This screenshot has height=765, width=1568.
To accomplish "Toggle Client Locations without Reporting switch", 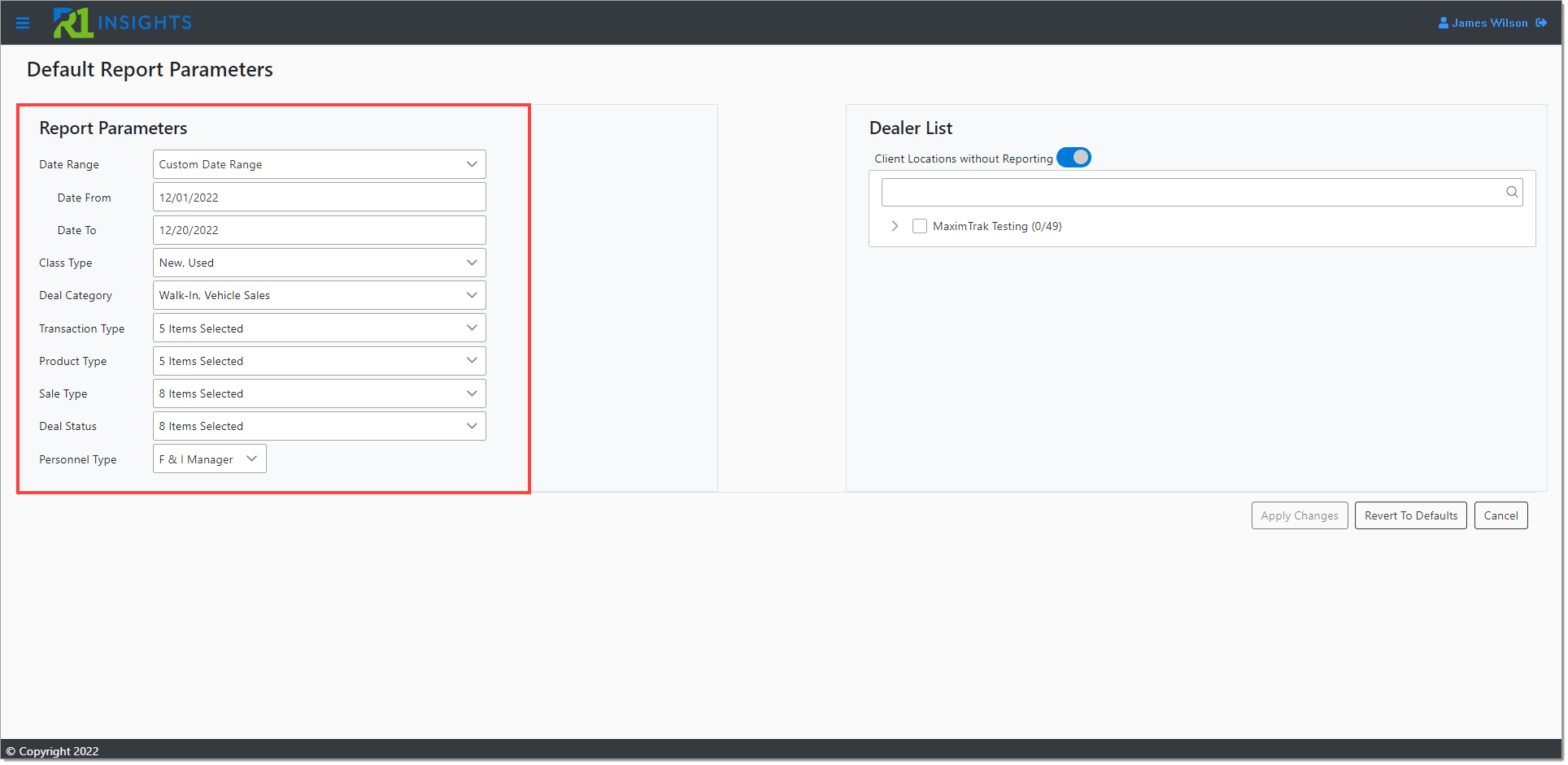I will 1074,158.
